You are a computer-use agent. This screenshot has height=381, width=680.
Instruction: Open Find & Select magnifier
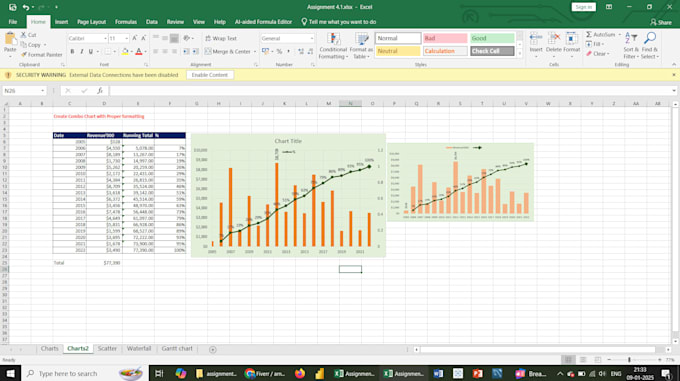click(x=650, y=45)
